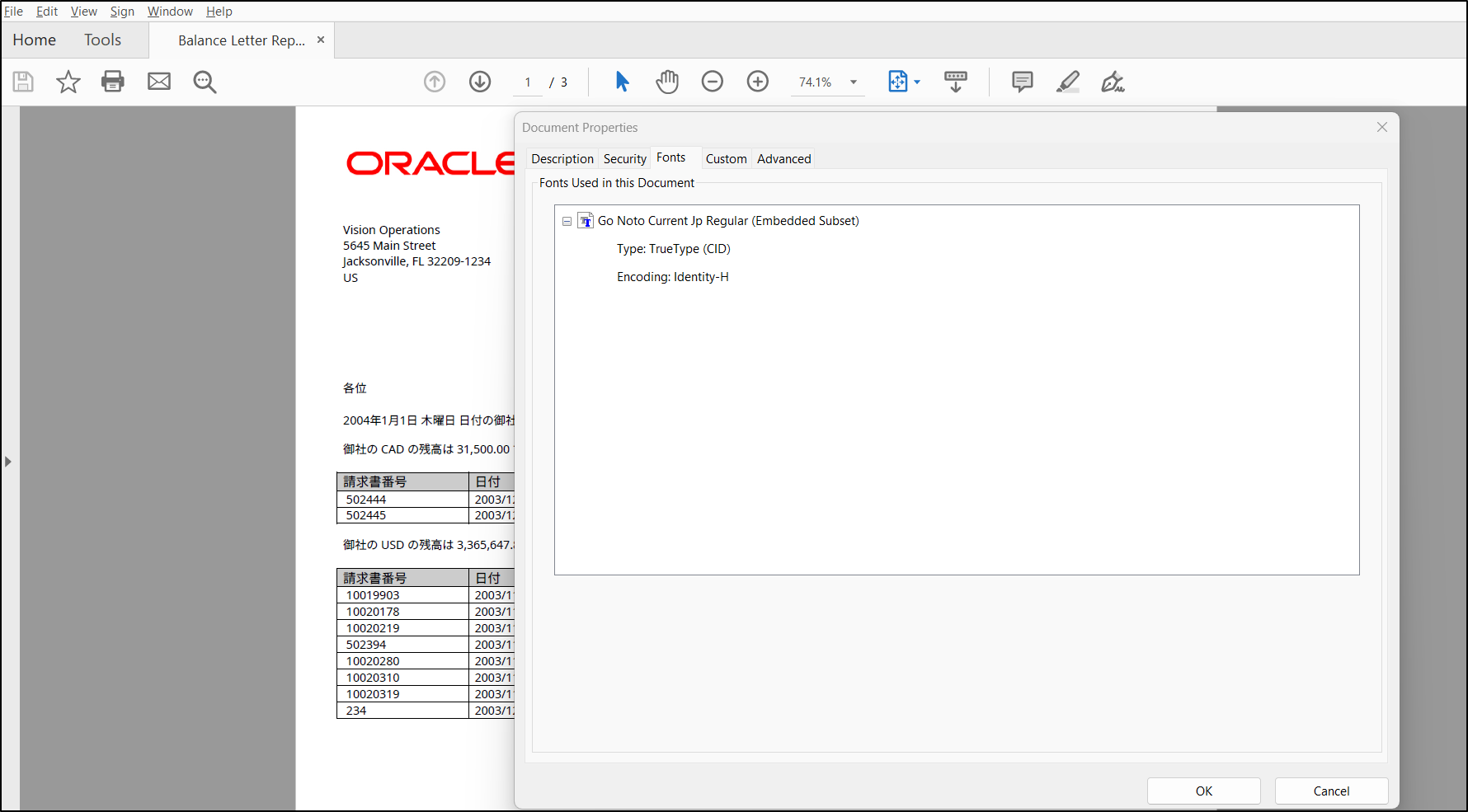This screenshot has width=1468, height=812.
Task: Open the search magnifier tool
Action: 205,82
